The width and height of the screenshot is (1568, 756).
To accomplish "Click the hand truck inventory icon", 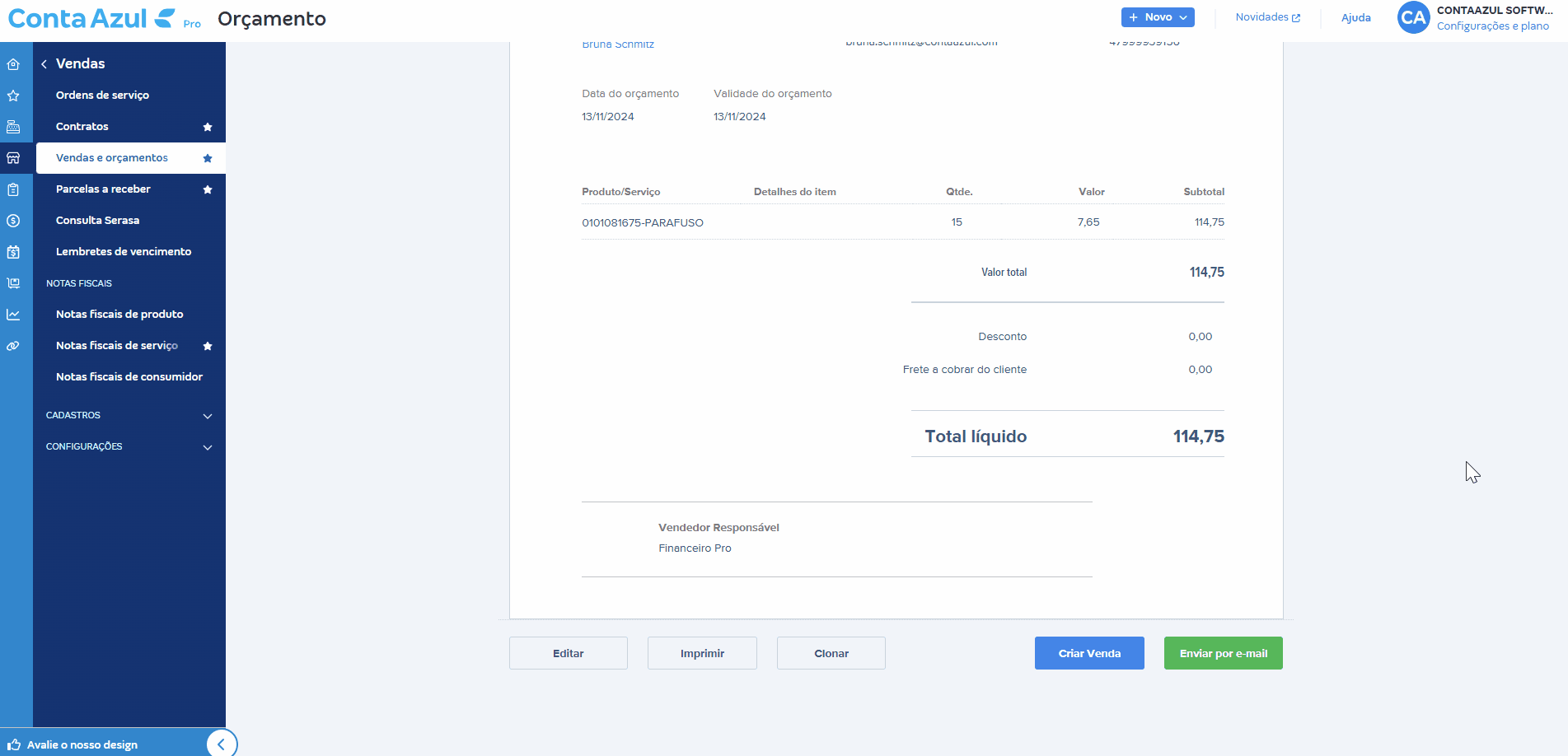I will tap(13, 283).
